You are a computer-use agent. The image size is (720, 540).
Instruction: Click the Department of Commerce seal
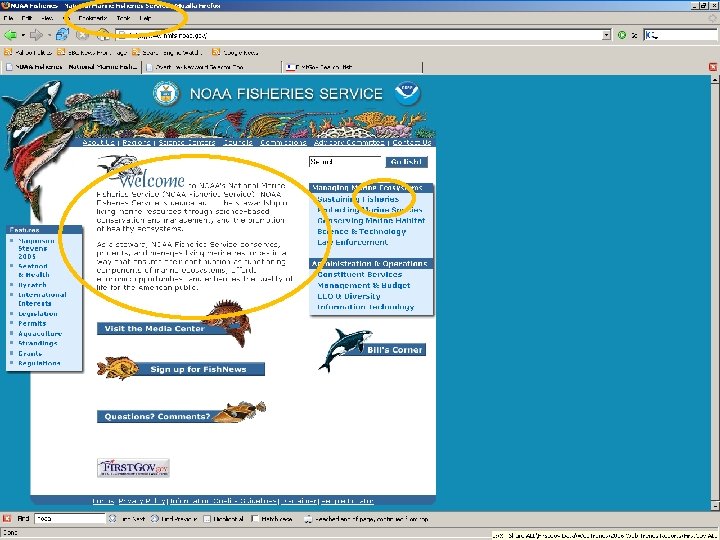(x=166, y=94)
